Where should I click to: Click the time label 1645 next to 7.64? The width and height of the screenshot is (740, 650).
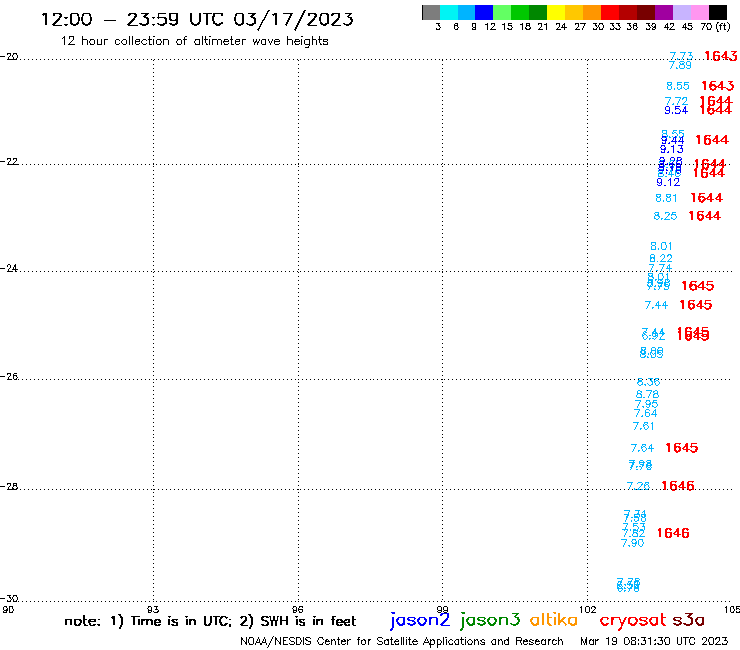[x=681, y=447]
